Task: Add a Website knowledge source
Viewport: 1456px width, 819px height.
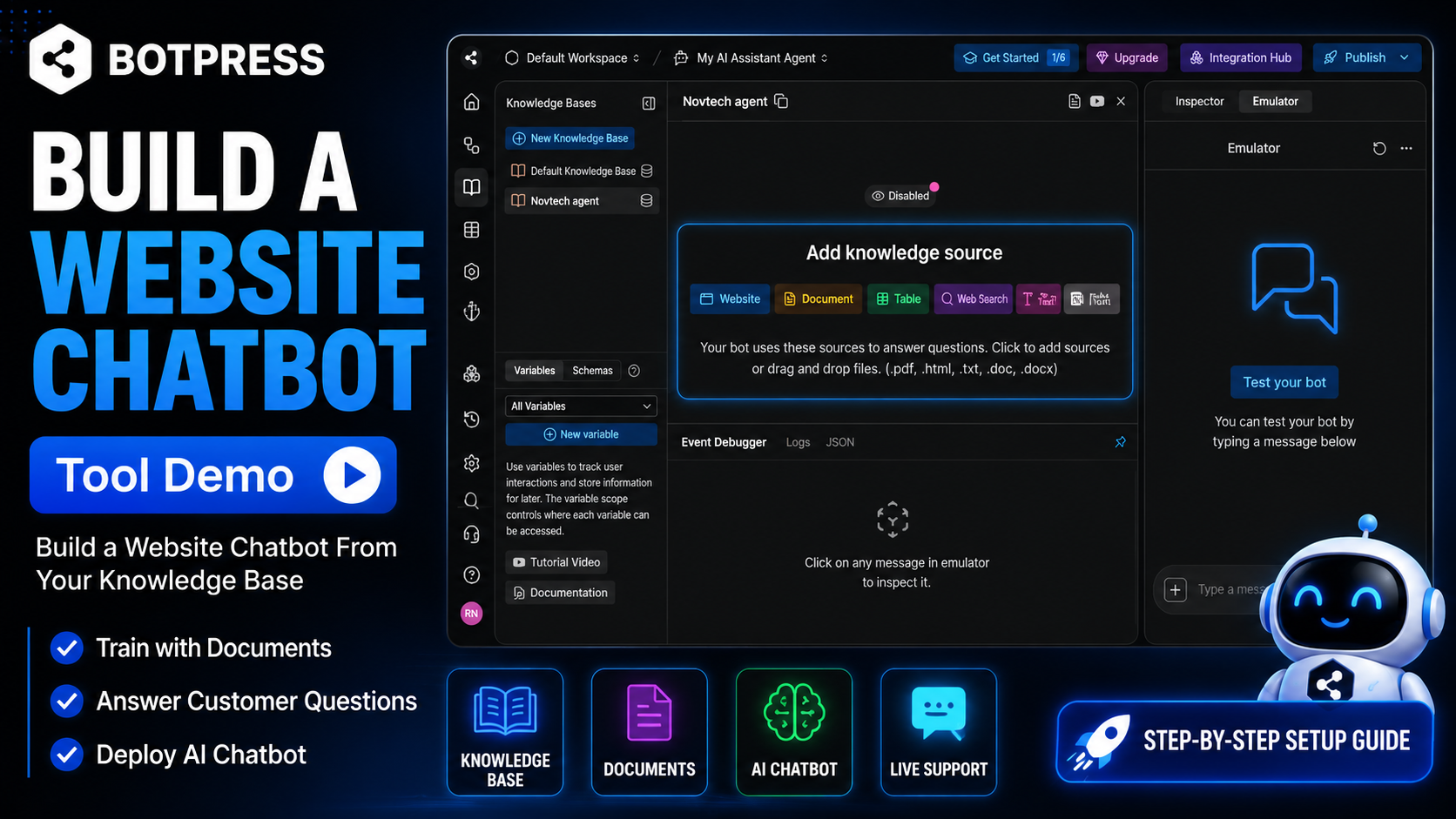Action: [x=731, y=299]
